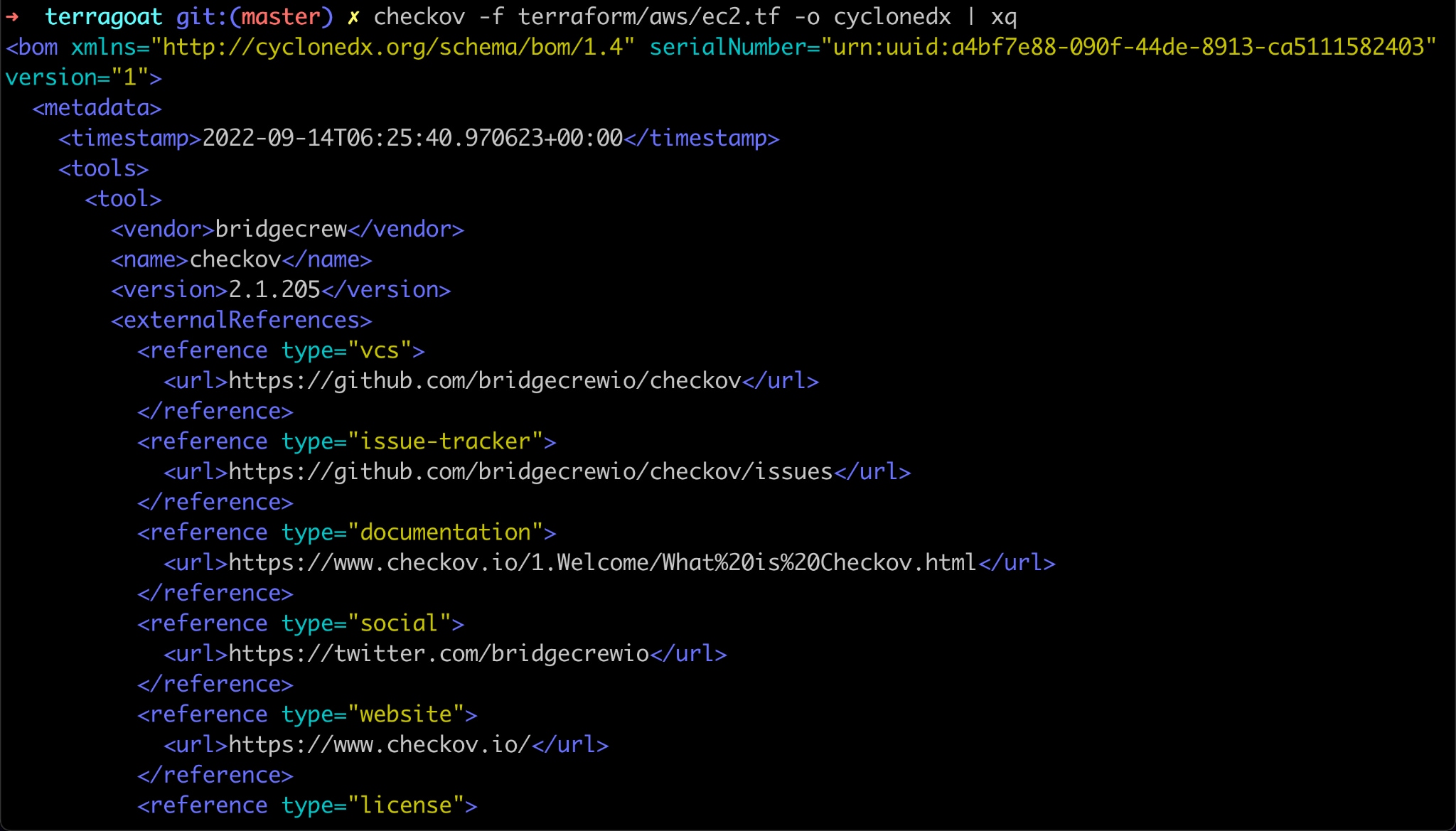The height and width of the screenshot is (831, 1456).
Task: Click the </reference> closing tag after documentation URL
Action: click(x=215, y=593)
